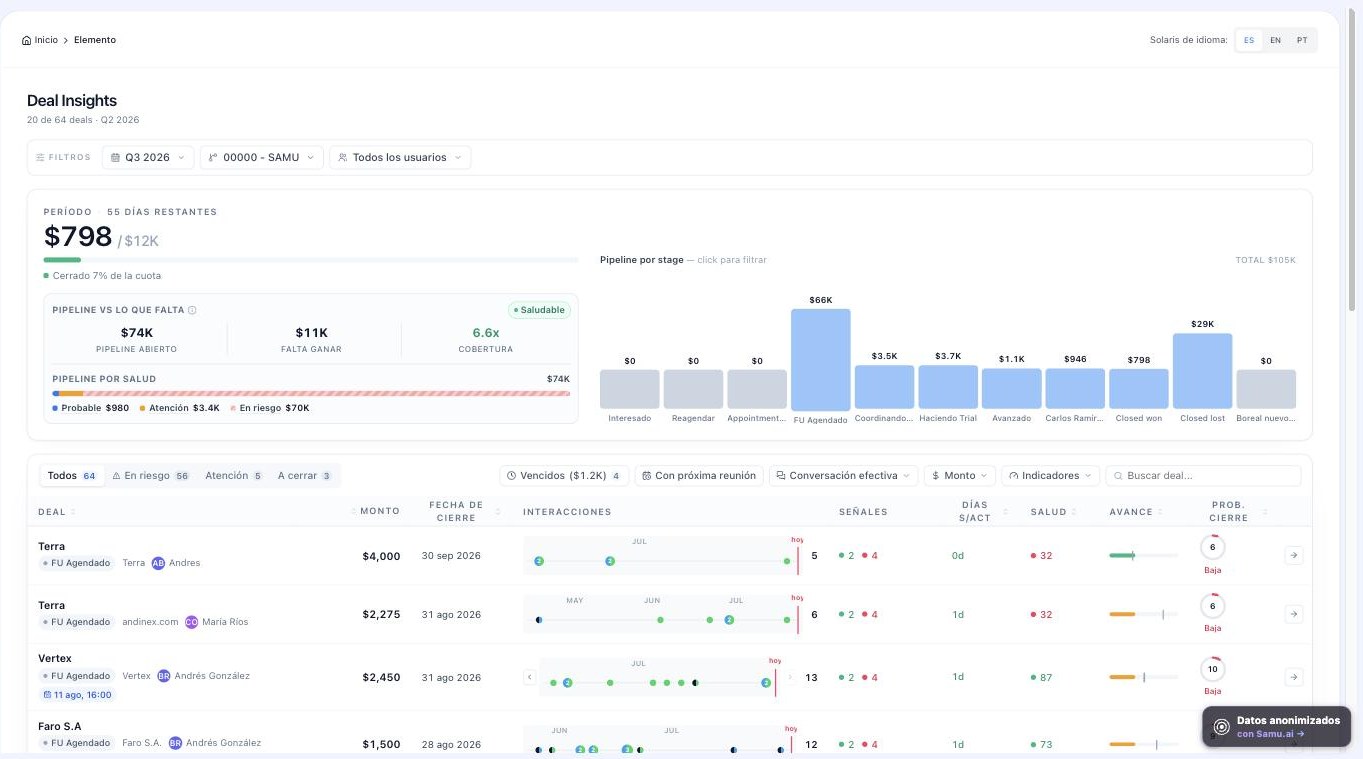
Task: Select the Todos 64 tab
Action: click(x=71, y=476)
